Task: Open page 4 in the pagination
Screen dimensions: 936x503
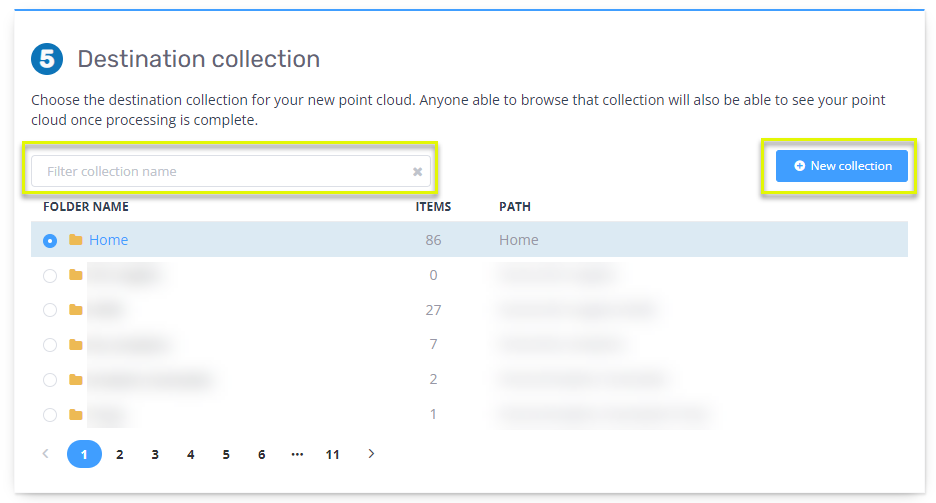Action: pyautogui.click(x=190, y=454)
